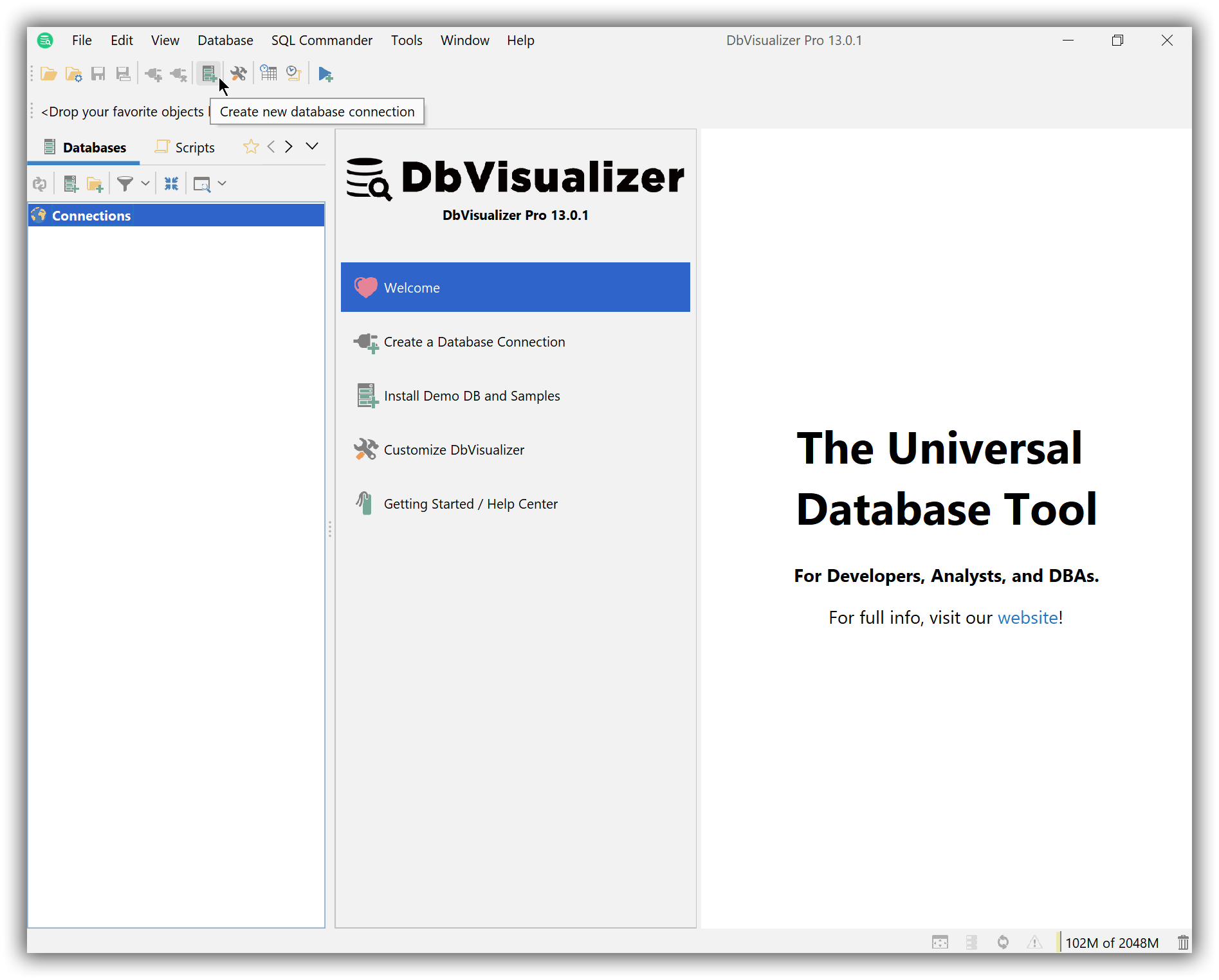The width and height of the screenshot is (1219, 980).
Task: Click the blue play-plus SQL Commander icon
Action: (325, 74)
